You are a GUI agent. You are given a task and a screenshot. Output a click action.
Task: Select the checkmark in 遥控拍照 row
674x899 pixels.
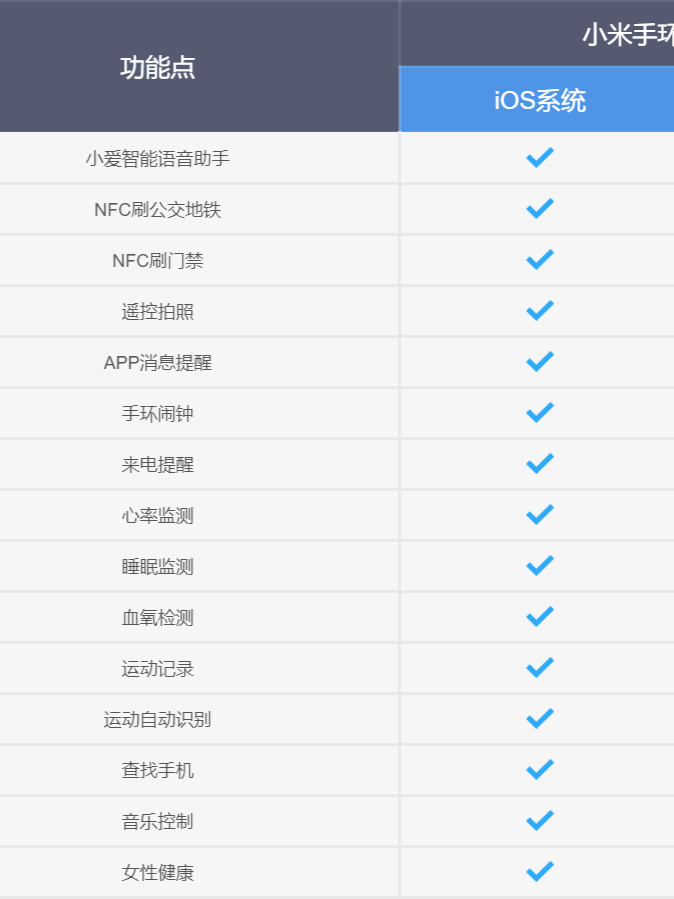point(539,311)
